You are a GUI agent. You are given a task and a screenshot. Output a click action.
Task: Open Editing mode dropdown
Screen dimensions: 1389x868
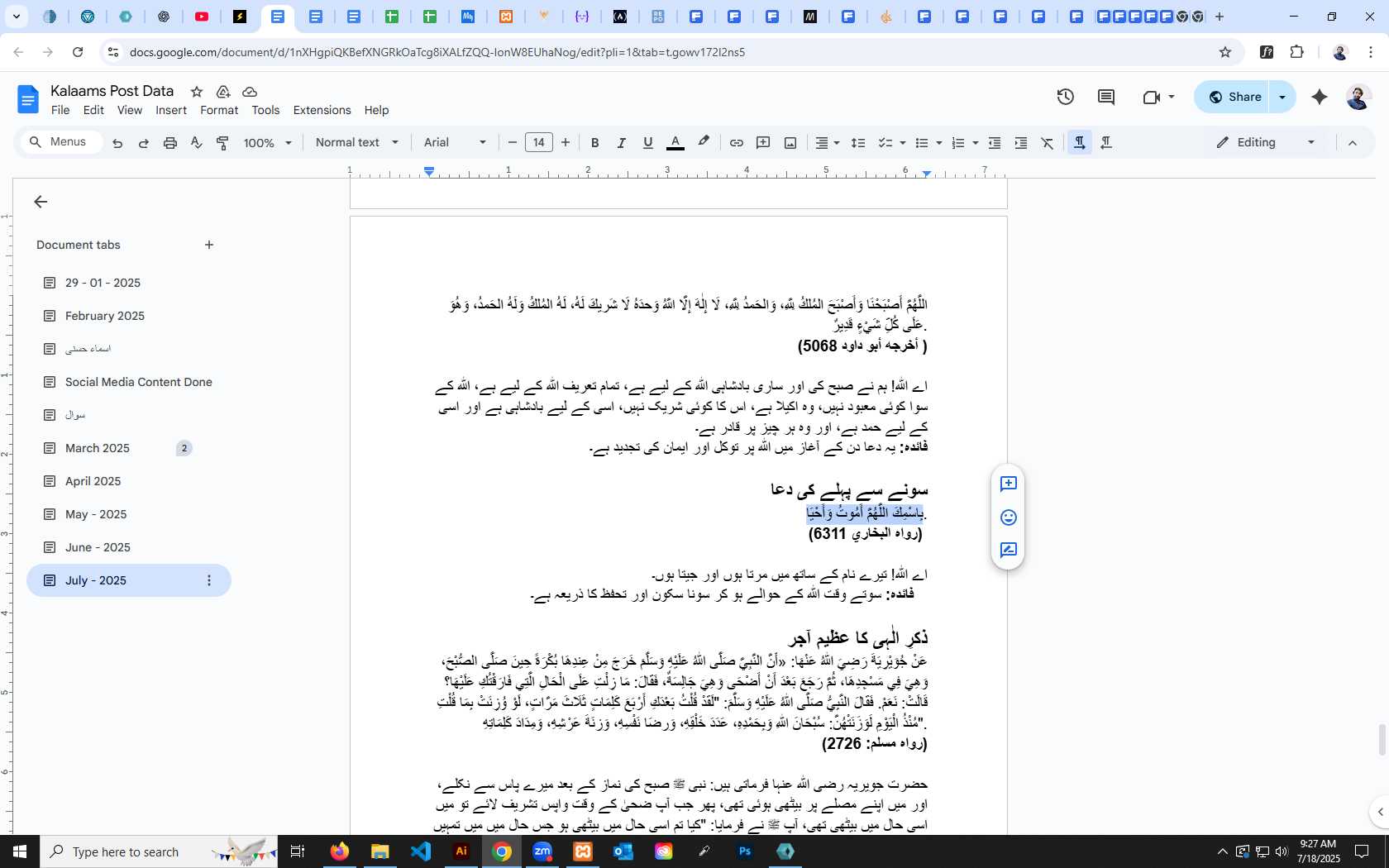1265,143
